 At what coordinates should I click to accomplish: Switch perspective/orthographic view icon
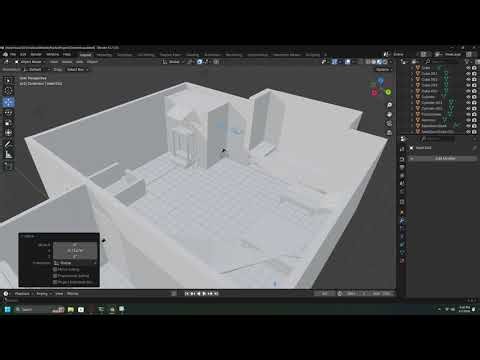tap(389, 133)
